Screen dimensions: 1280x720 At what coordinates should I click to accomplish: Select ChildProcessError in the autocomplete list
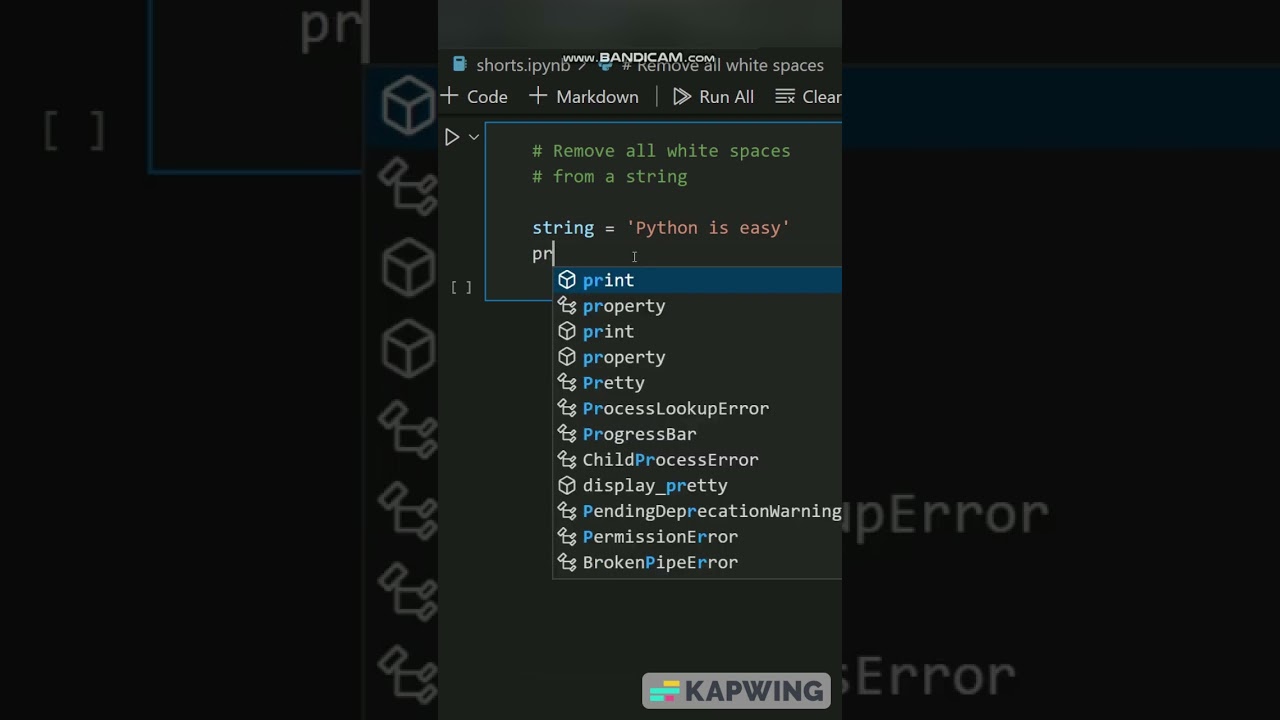pos(698,460)
